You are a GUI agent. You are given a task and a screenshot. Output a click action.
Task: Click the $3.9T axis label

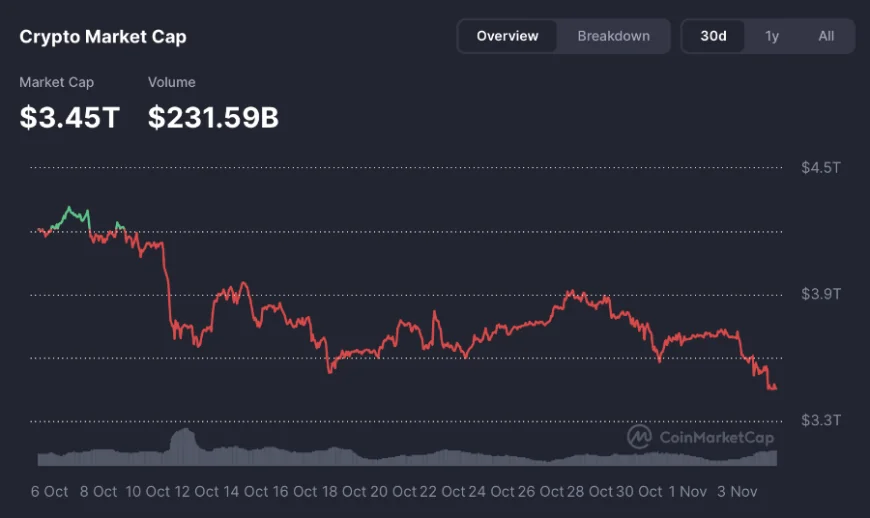(x=820, y=294)
